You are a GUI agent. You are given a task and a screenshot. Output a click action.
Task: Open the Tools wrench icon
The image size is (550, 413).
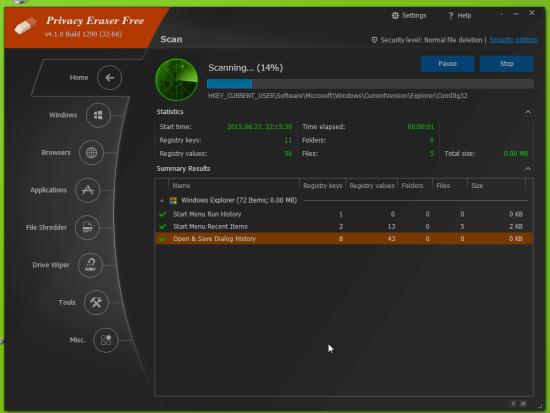pyautogui.click(x=96, y=302)
